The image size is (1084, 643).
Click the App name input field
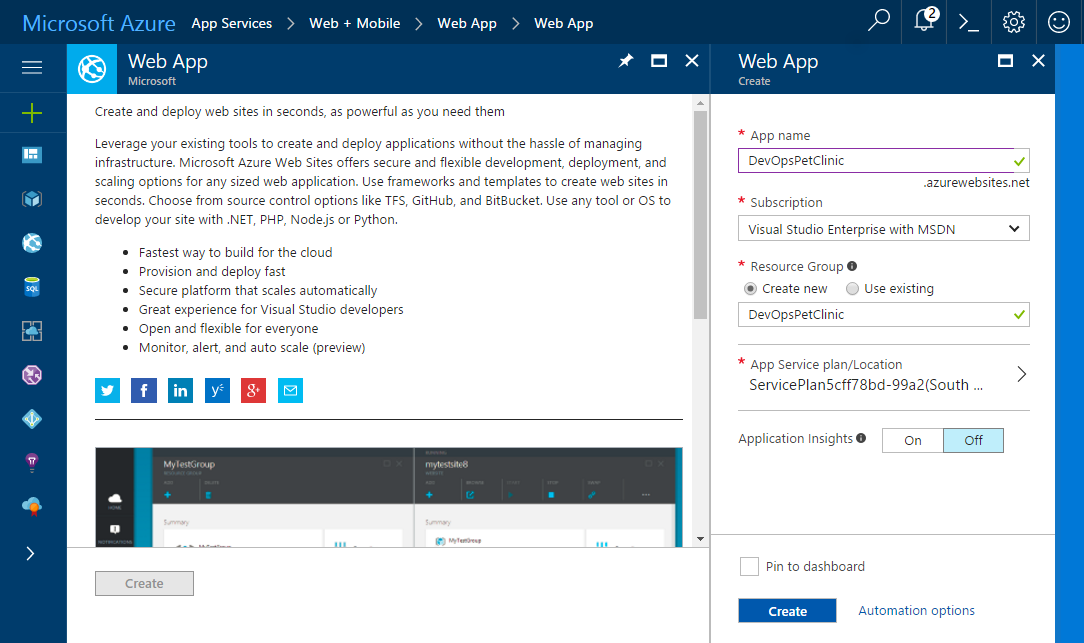click(884, 160)
